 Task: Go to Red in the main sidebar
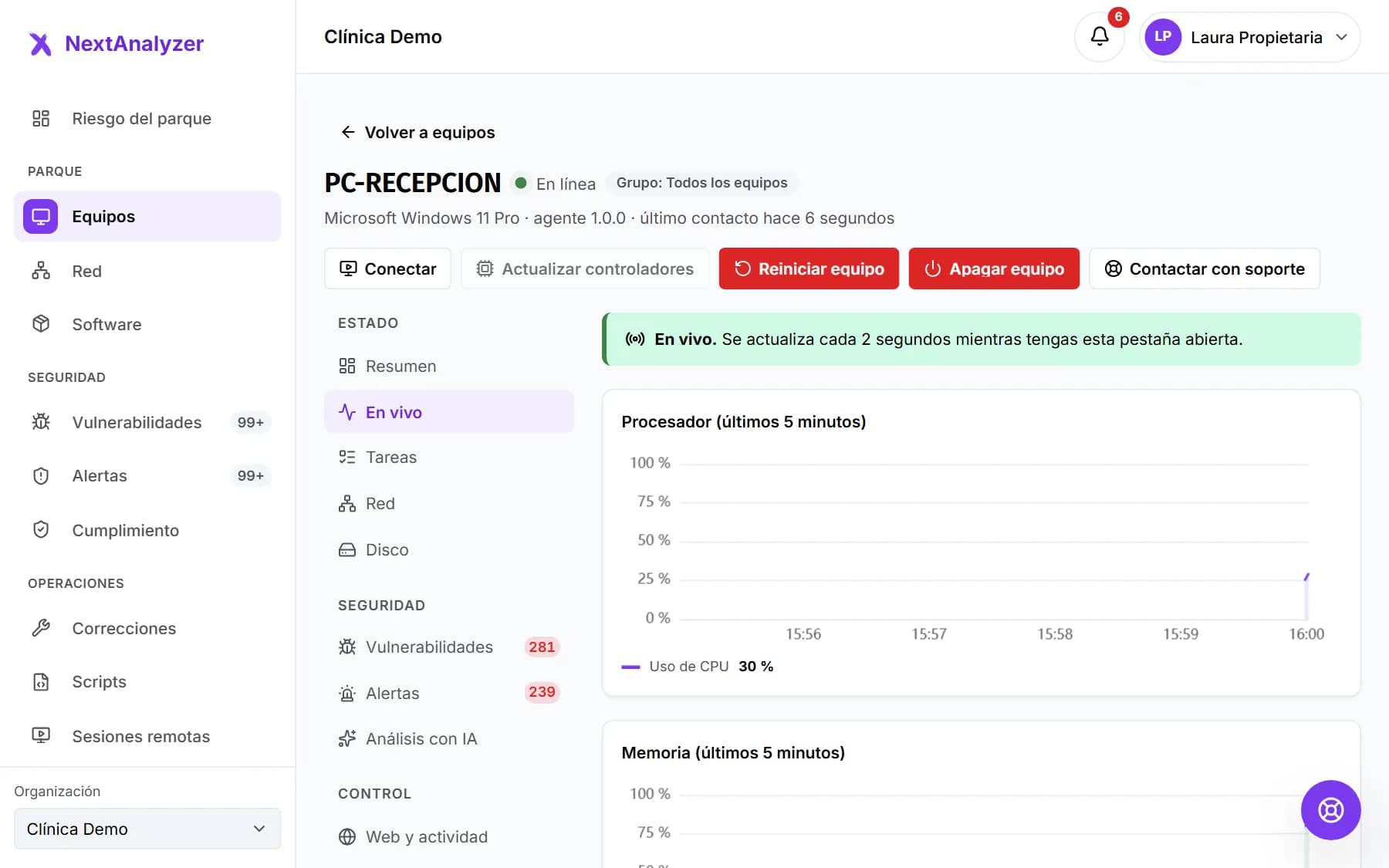pos(147,271)
